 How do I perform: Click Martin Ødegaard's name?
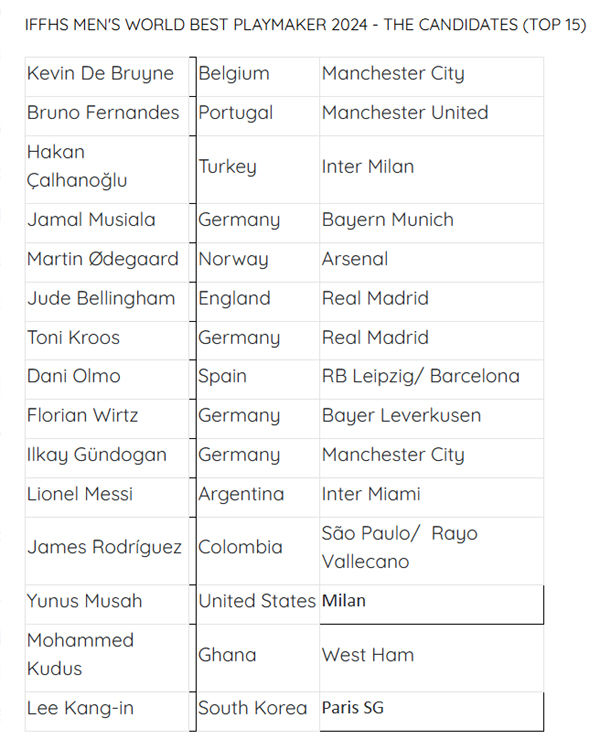pos(102,259)
